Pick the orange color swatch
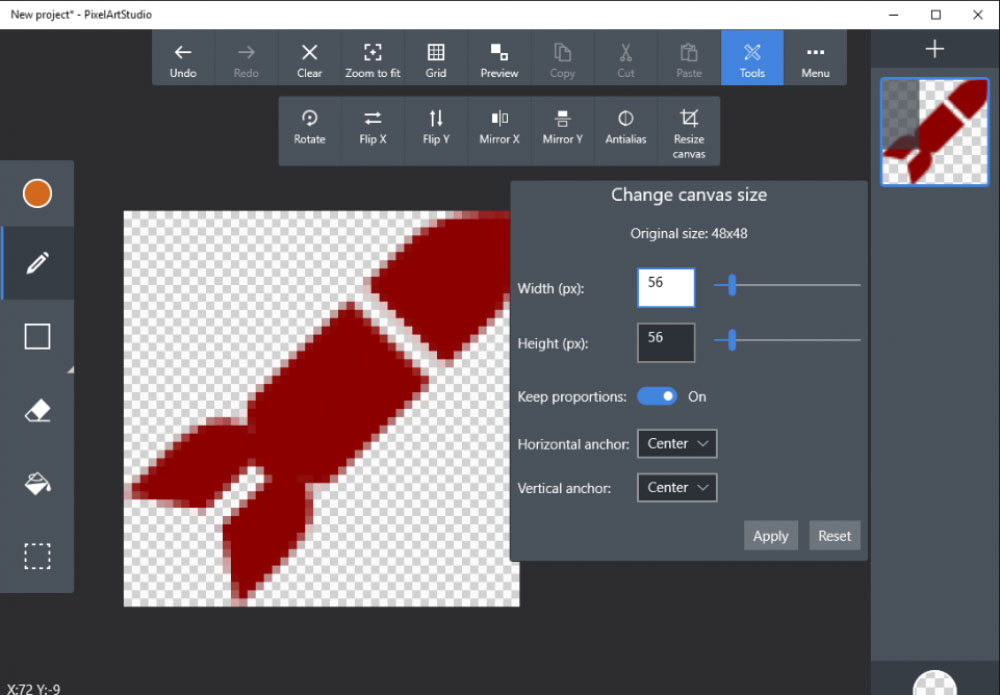1000x695 pixels. pyautogui.click(x=37, y=193)
